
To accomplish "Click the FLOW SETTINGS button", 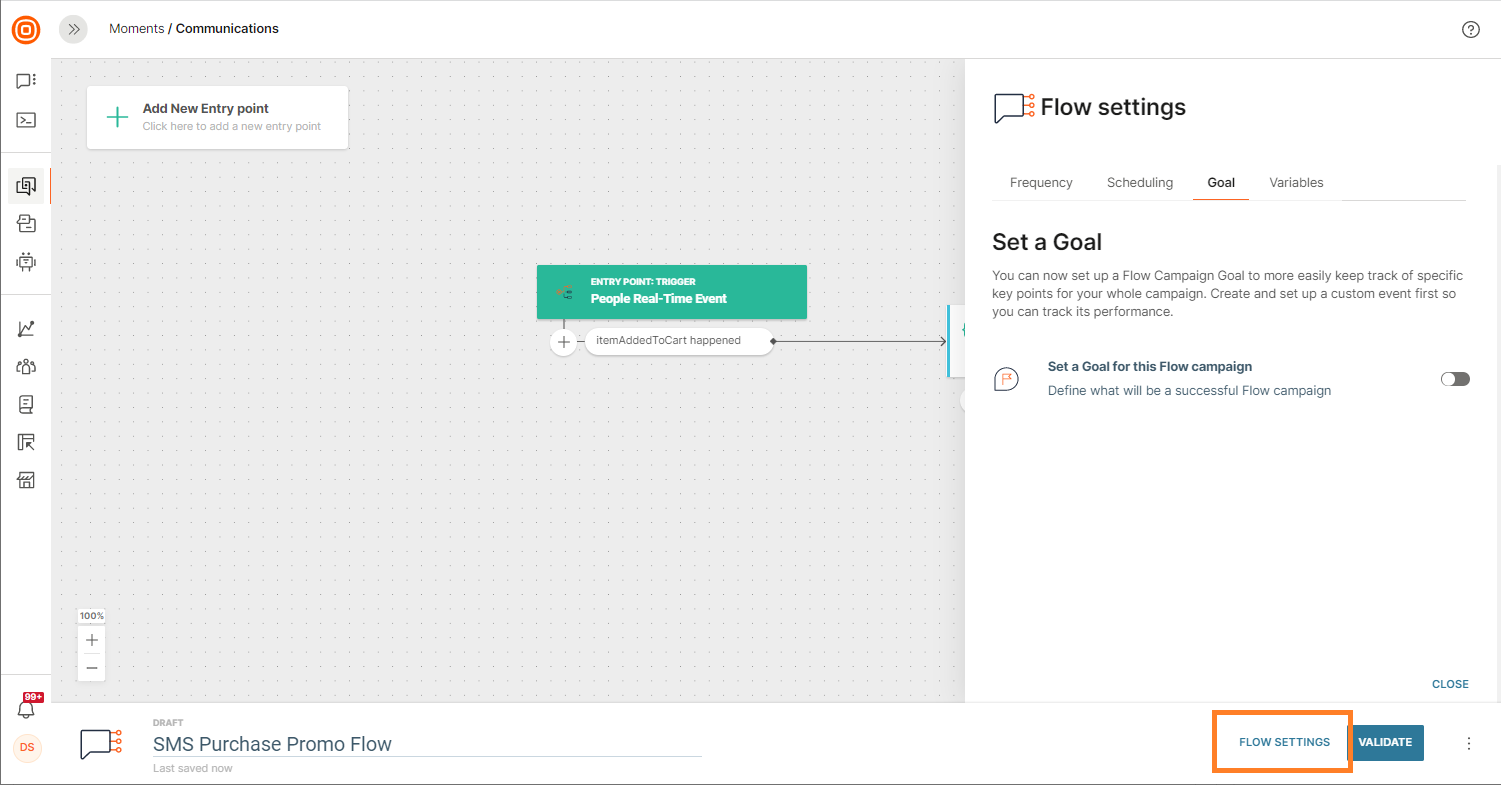I will tap(1284, 742).
